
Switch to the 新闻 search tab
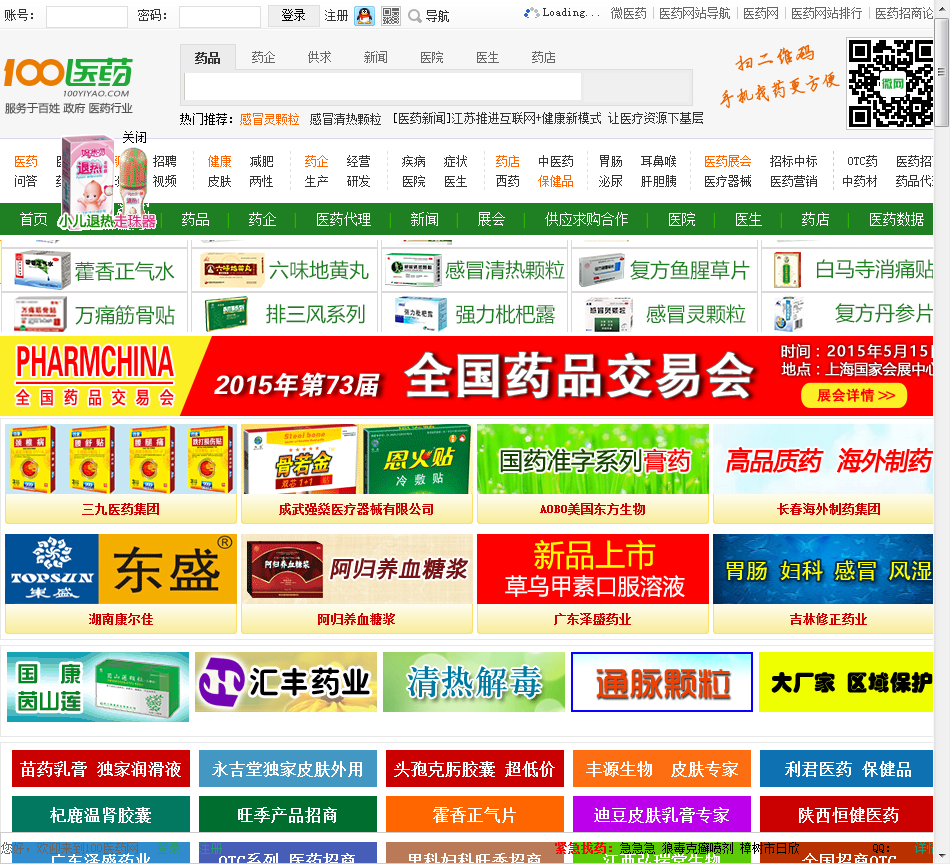(376, 58)
